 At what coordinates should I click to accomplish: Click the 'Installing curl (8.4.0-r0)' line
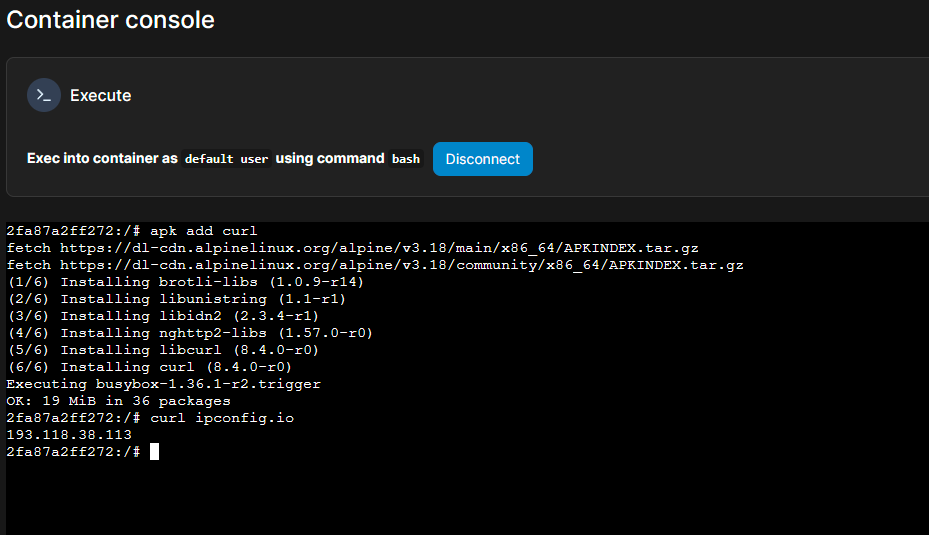(149, 367)
